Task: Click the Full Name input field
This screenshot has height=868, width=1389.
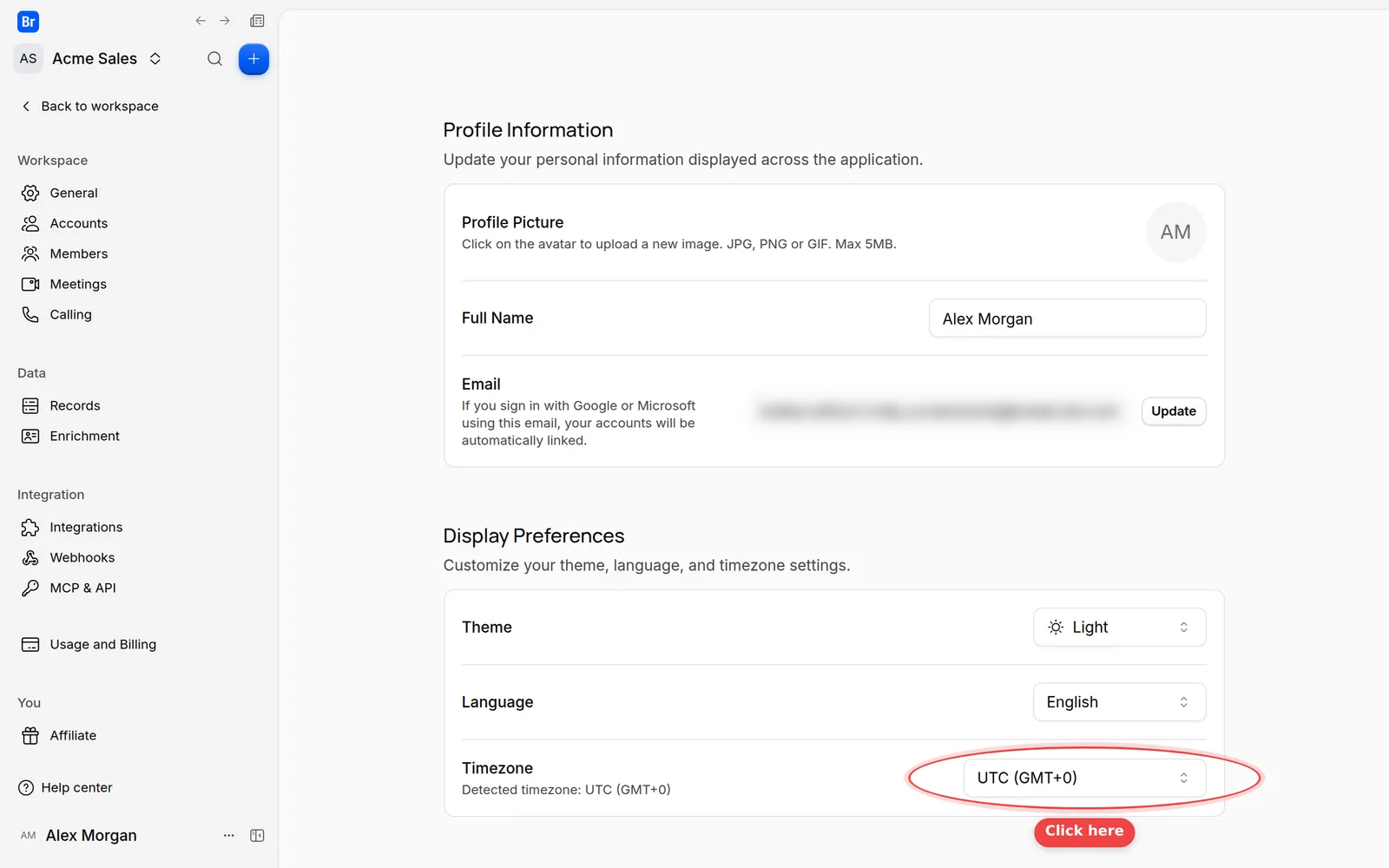Action: click(1067, 319)
